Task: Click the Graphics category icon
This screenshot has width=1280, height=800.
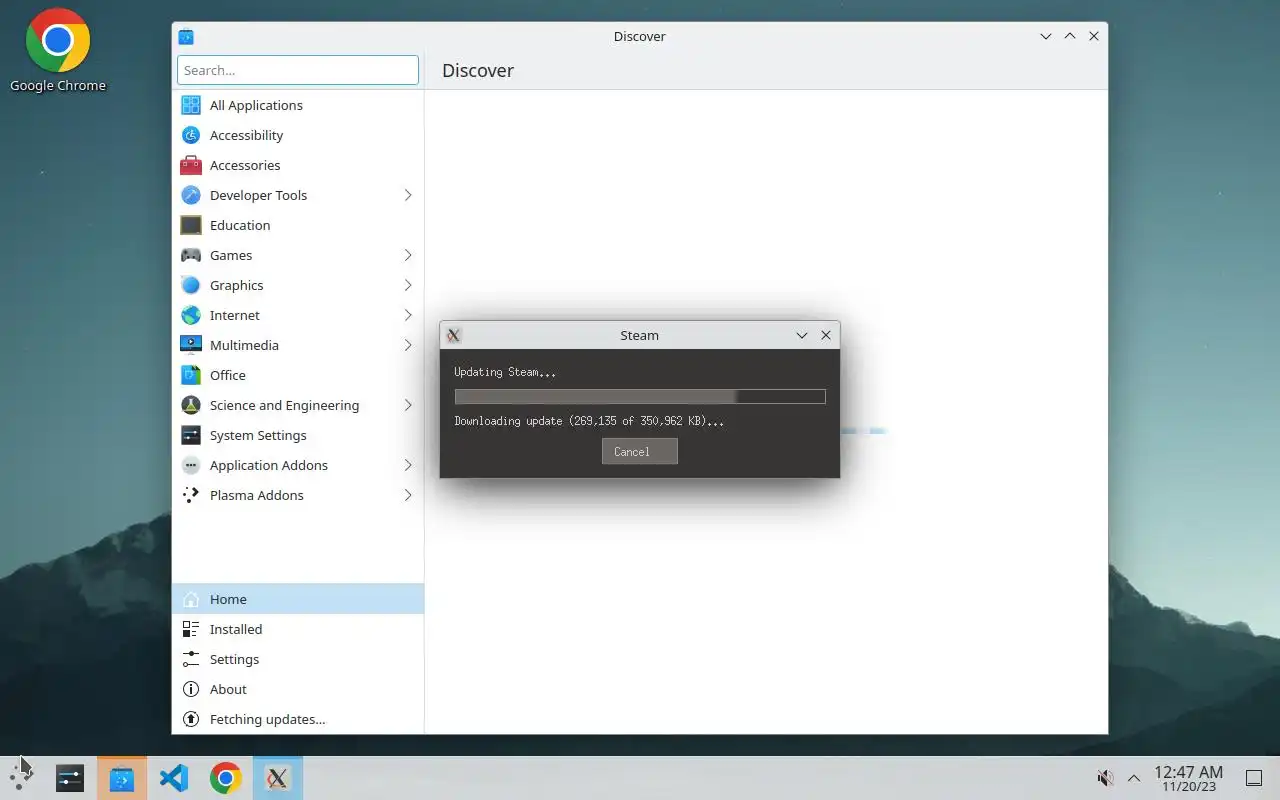Action: (191, 285)
